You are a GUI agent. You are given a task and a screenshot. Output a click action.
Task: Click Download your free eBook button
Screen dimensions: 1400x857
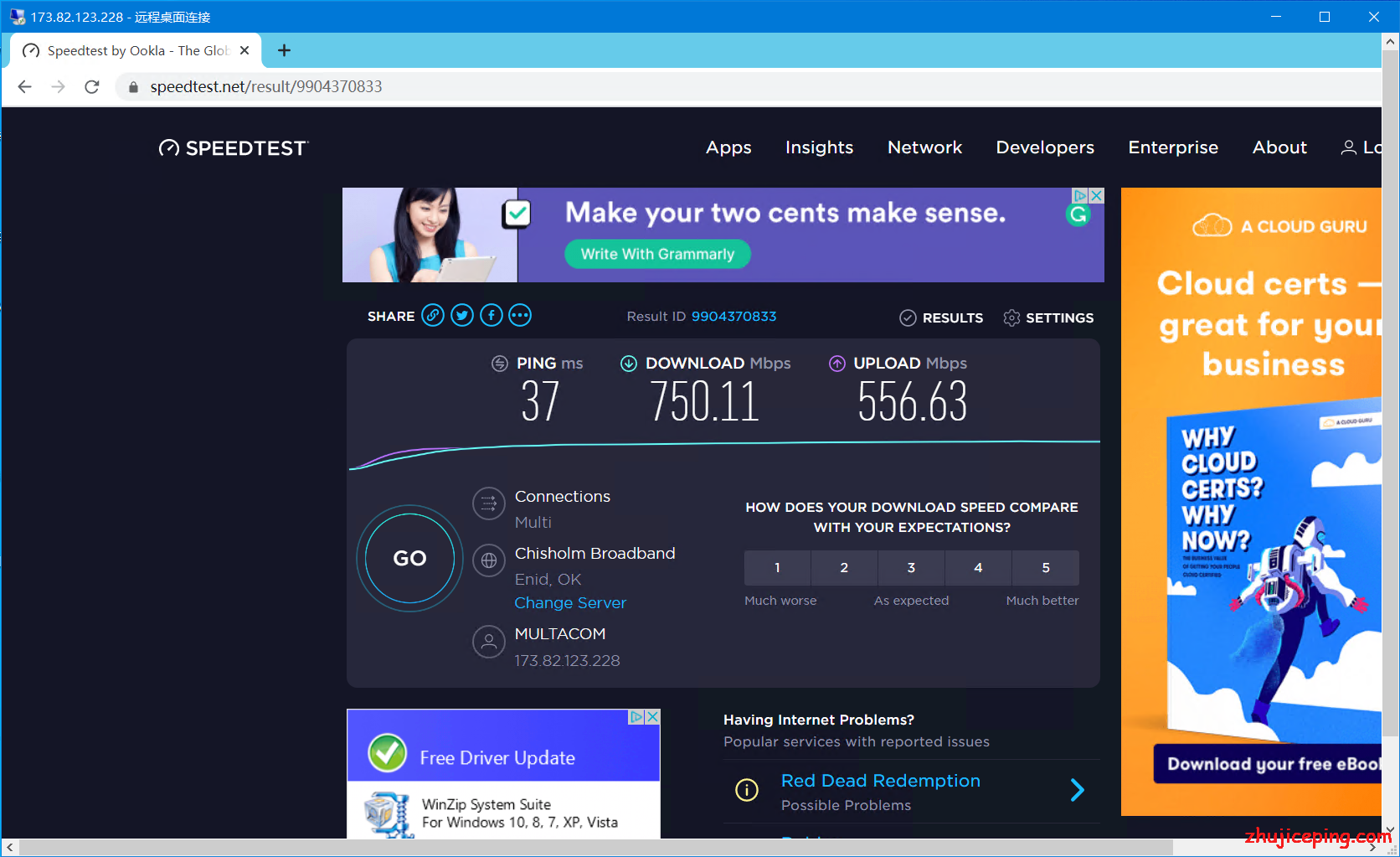pyautogui.click(x=1268, y=764)
